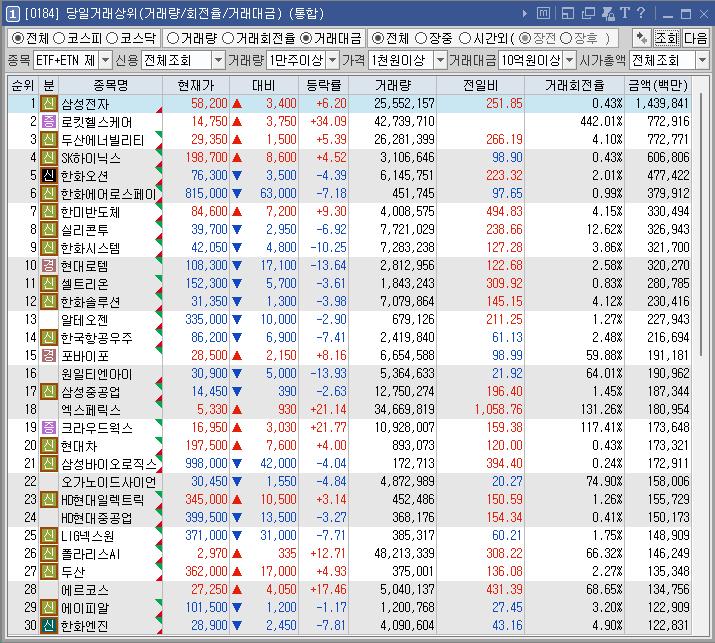This screenshot has height=643, width=715.
Task: Sort by the 순위 column header
Action: pyautogui.click(x=22, y=85)
